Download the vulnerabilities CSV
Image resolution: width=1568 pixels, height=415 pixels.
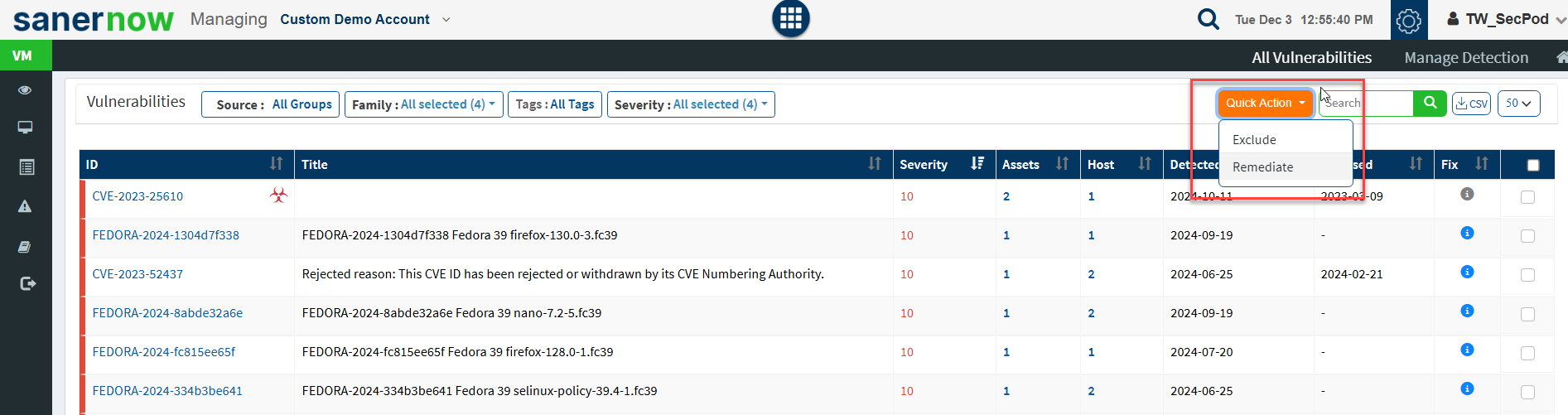[x=1471, y=104]
